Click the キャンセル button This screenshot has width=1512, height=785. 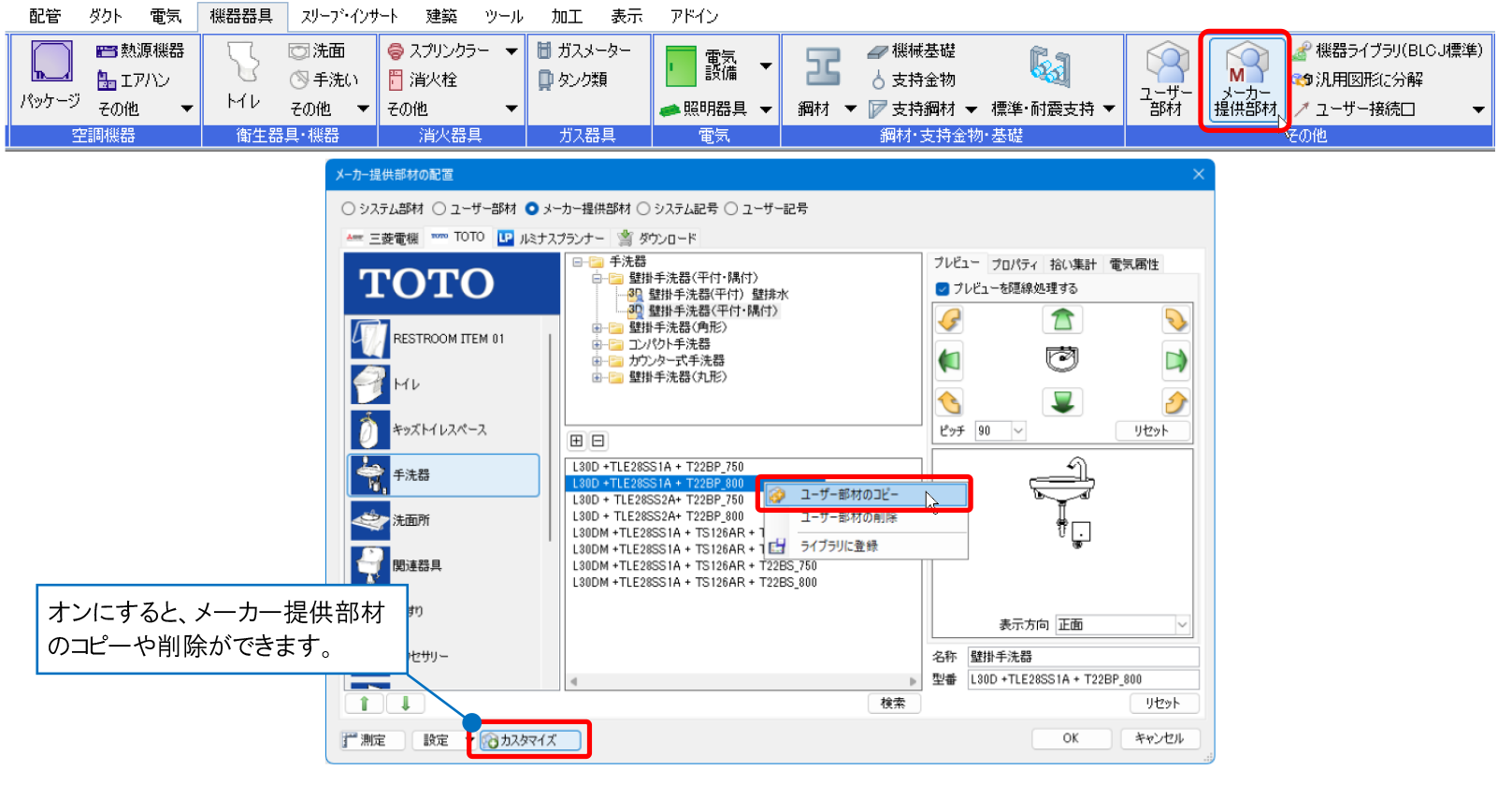(x=1159, y=738)
